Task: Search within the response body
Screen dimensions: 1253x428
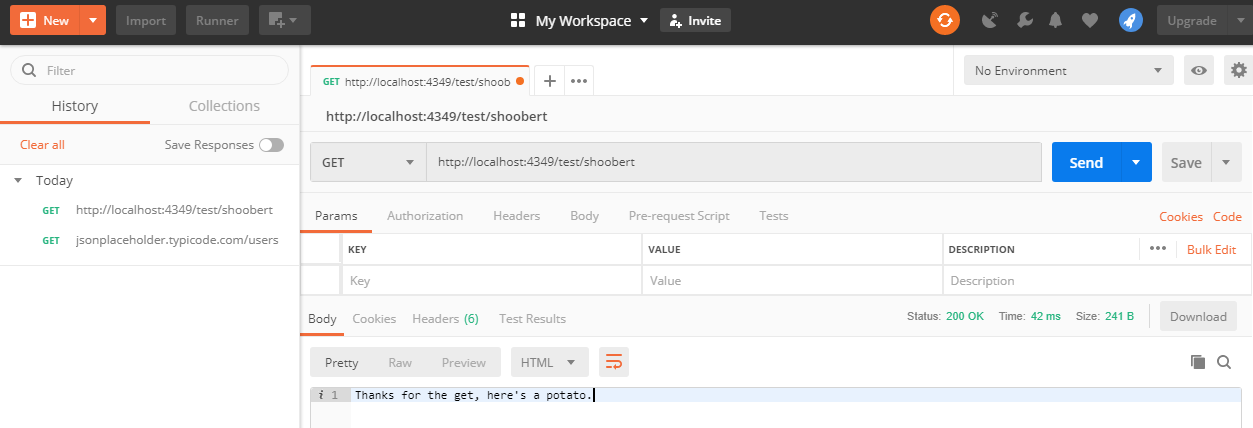Action: pos(1223,362)
